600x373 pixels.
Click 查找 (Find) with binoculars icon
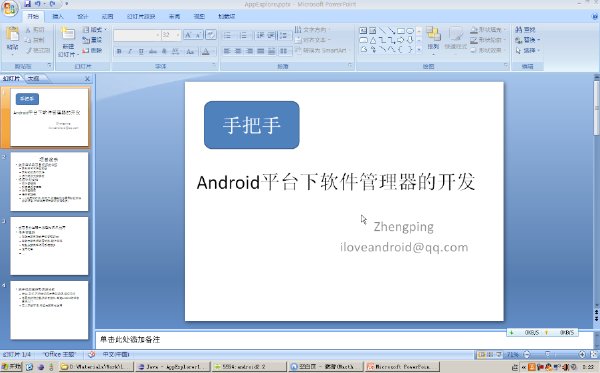point(525,29)
